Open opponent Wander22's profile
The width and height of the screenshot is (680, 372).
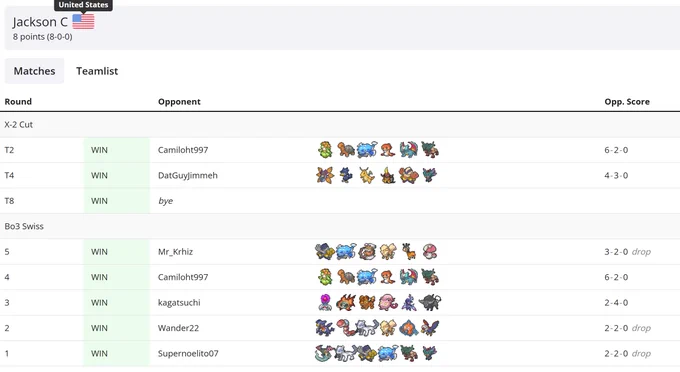point(178,328)
